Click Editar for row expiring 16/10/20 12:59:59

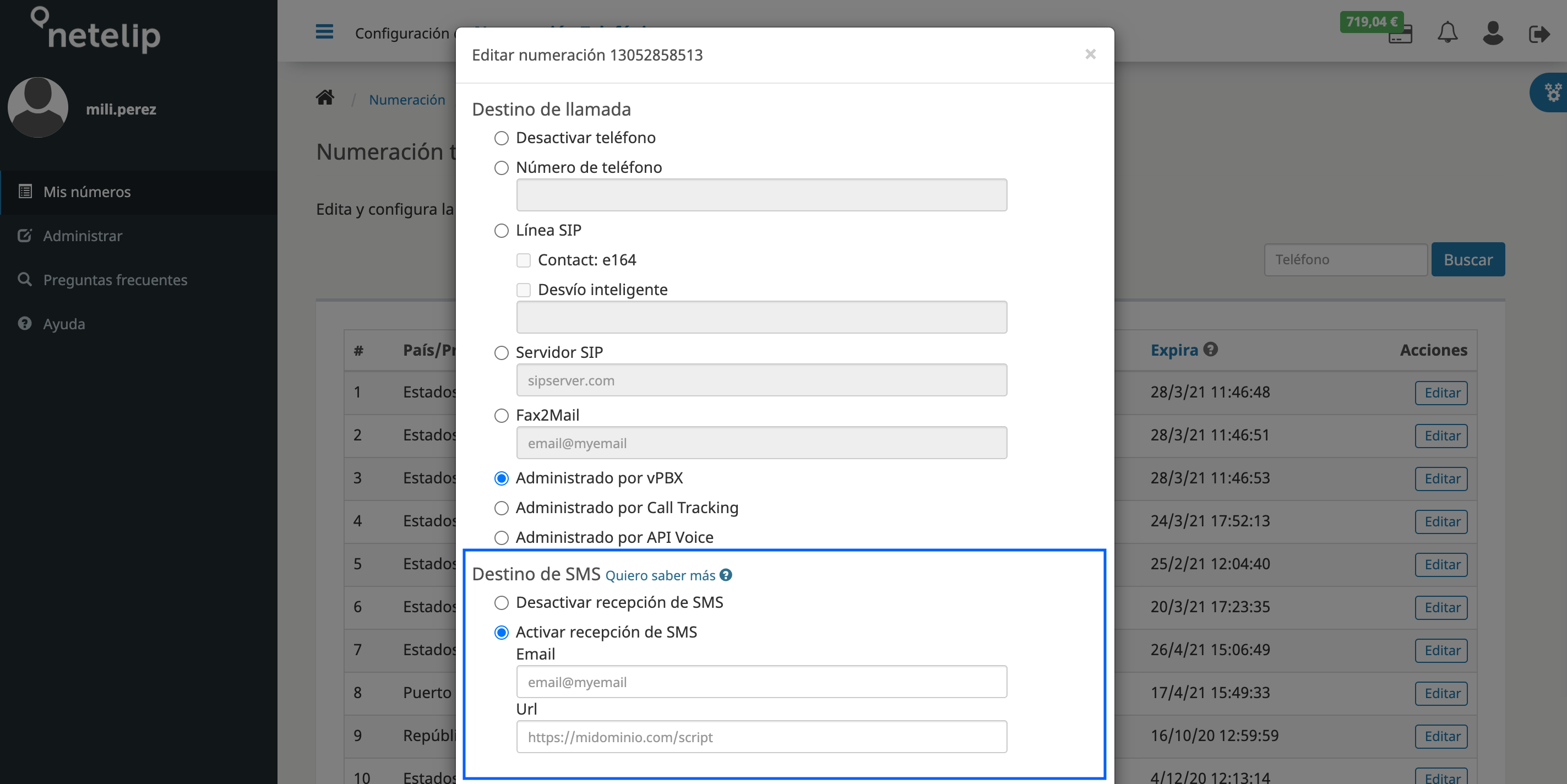pos(1440,736)
